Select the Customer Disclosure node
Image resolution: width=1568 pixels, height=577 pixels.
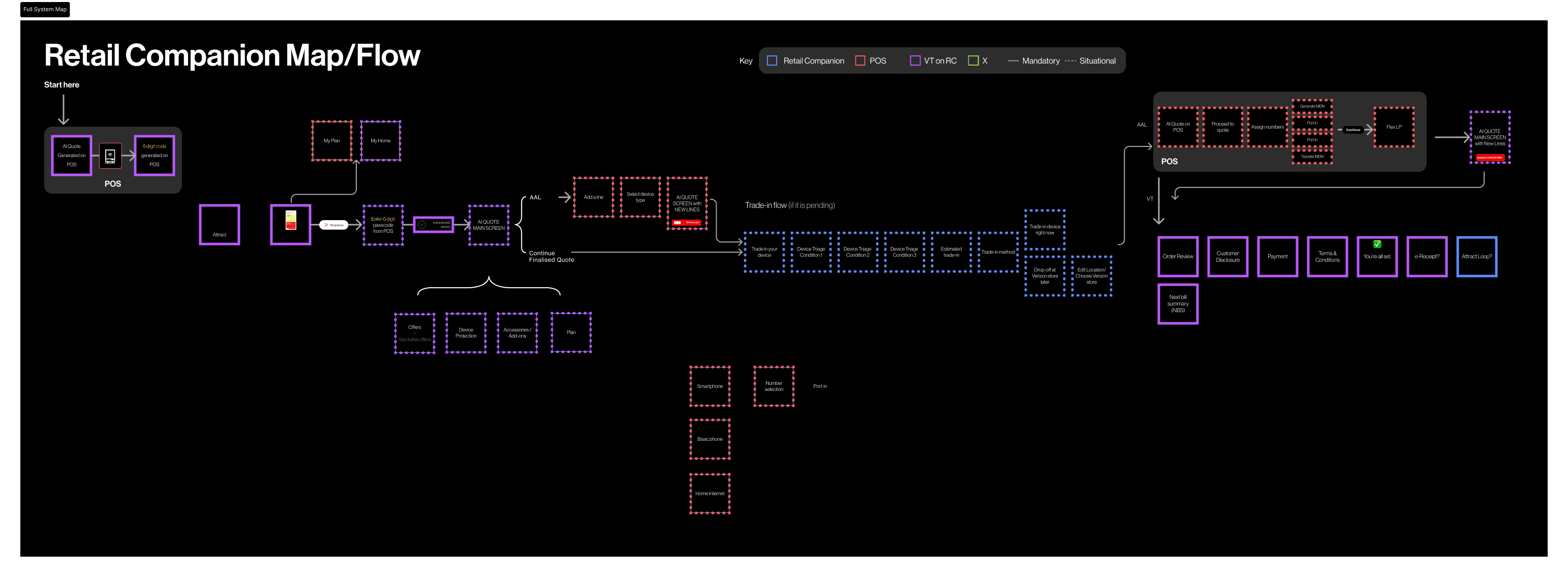[x=1228, y=257]
